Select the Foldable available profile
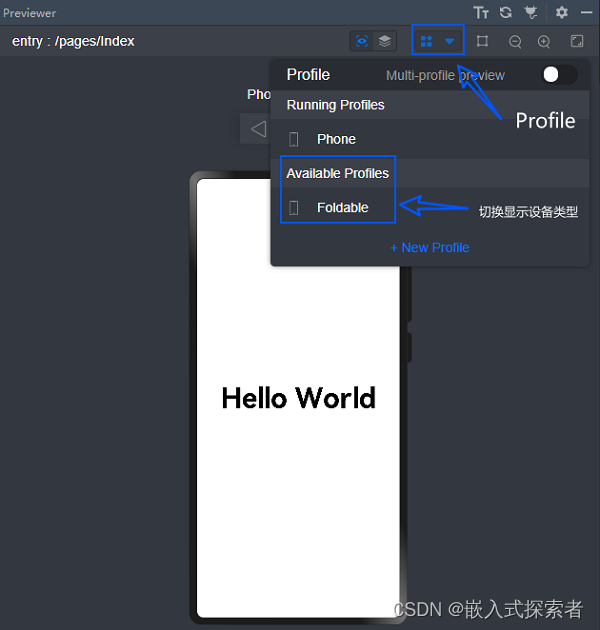The height and width of the screenshot is (630, 600). [430, 208]
